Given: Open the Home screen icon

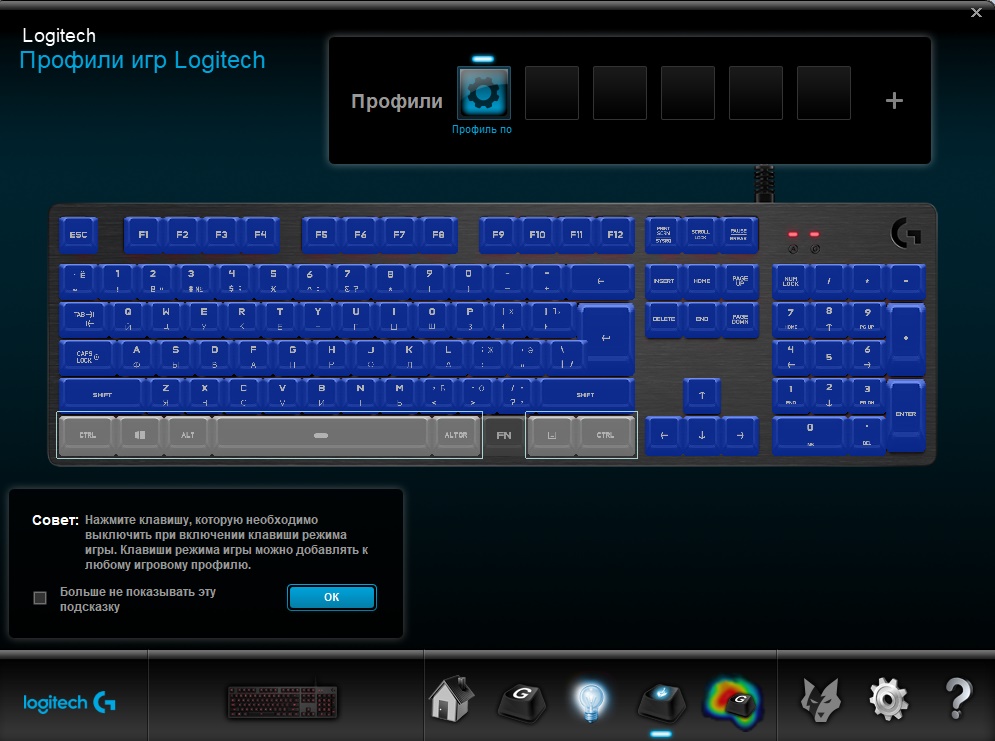Looking at the screenshot, I should click(x=451, y=700).
